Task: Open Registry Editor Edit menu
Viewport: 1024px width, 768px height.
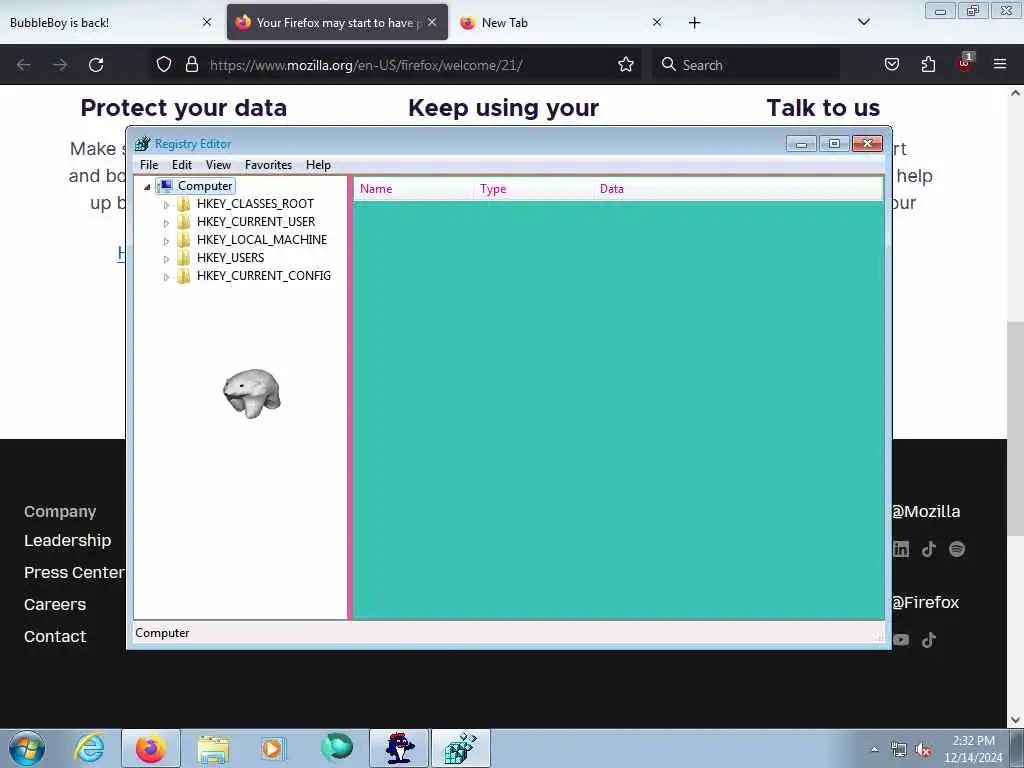Action: (x=182, y=165)
